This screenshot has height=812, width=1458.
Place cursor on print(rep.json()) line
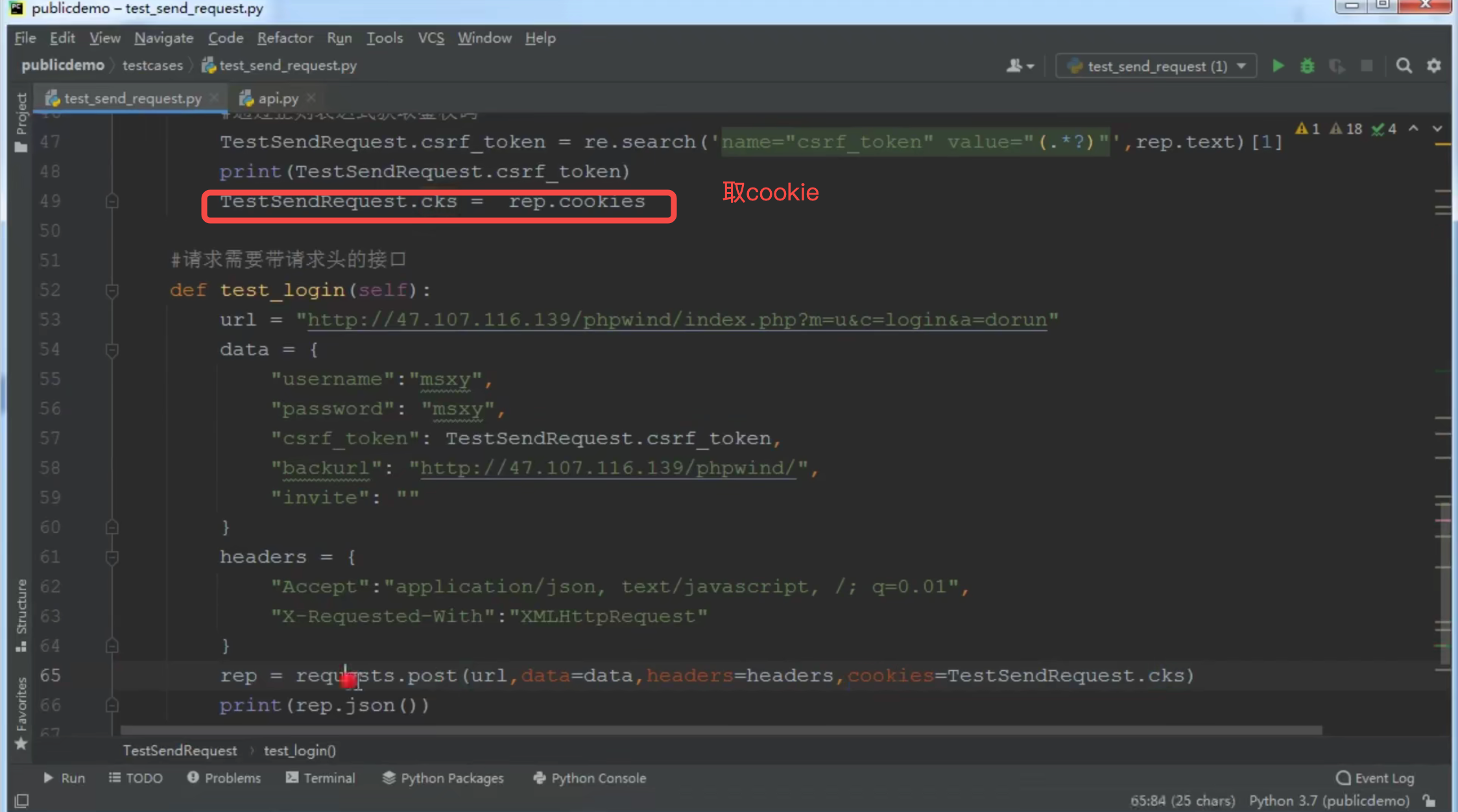pos(324,705)
